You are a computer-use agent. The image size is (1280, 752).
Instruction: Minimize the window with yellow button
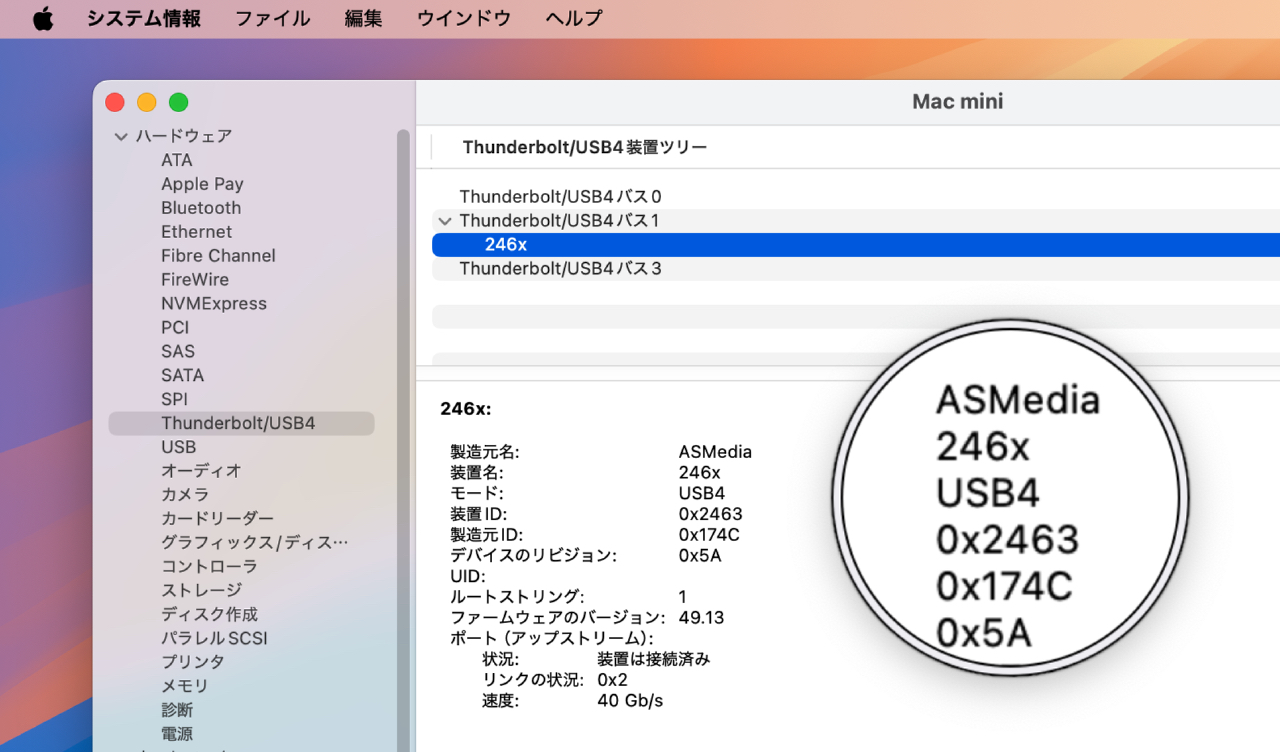(147, 102)
